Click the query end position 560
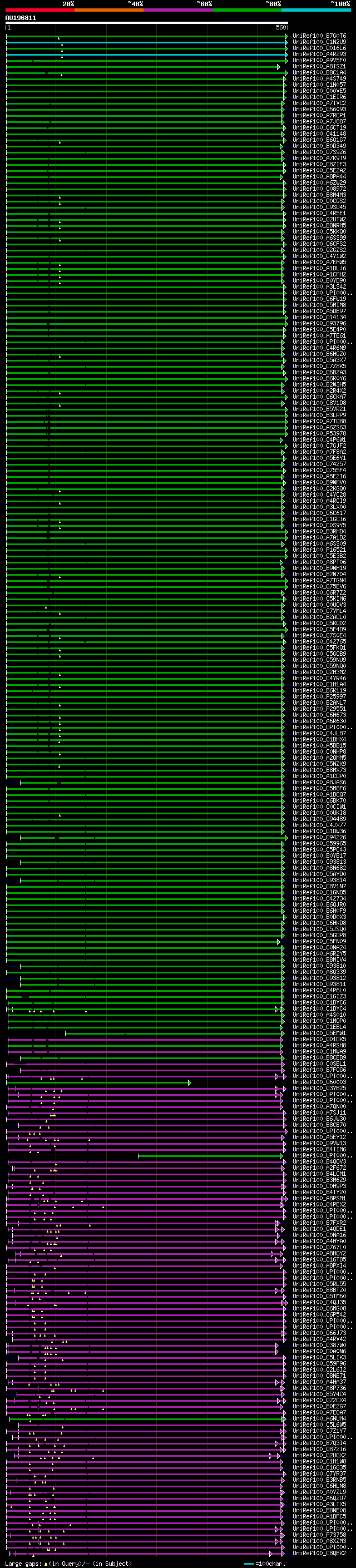Screen dimensions: 356x1568 pos(280,28)
